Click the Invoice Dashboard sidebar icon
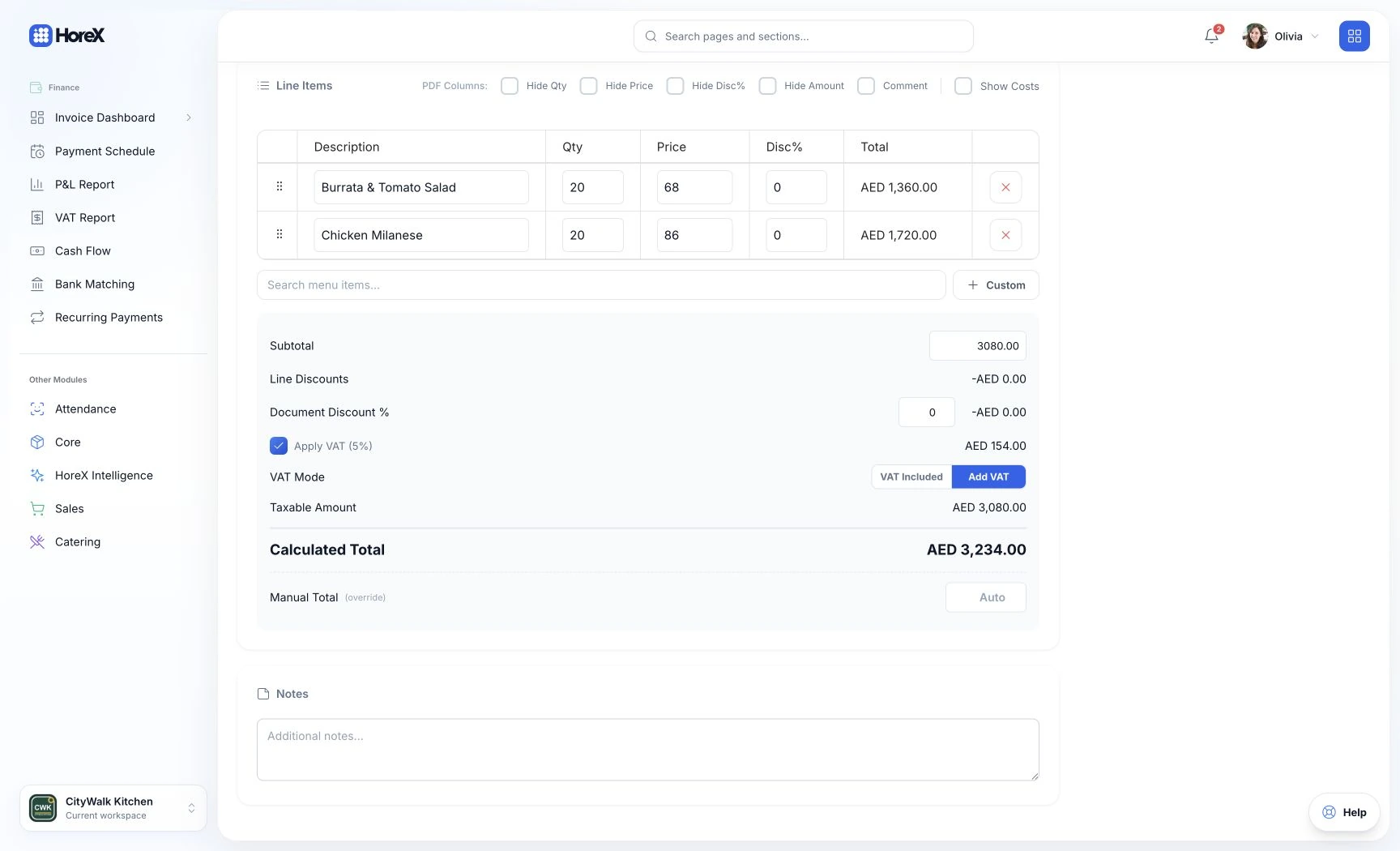Viewport: 1400px width, 851px height. click(37, 118)
